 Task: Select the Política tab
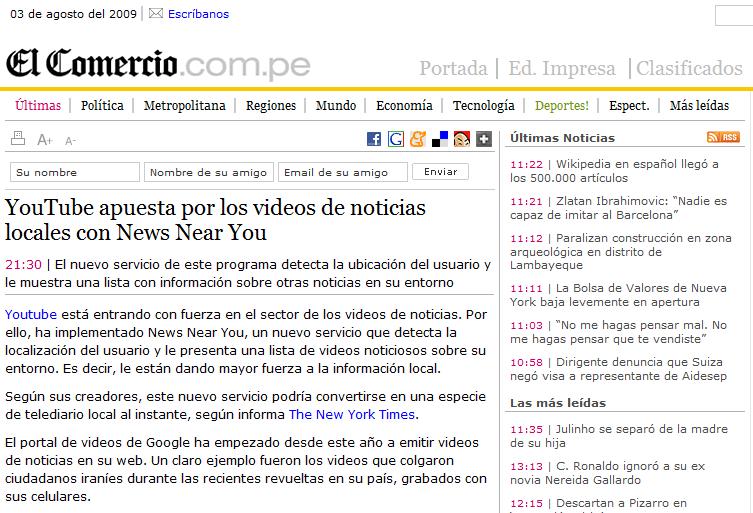[102, 105]
